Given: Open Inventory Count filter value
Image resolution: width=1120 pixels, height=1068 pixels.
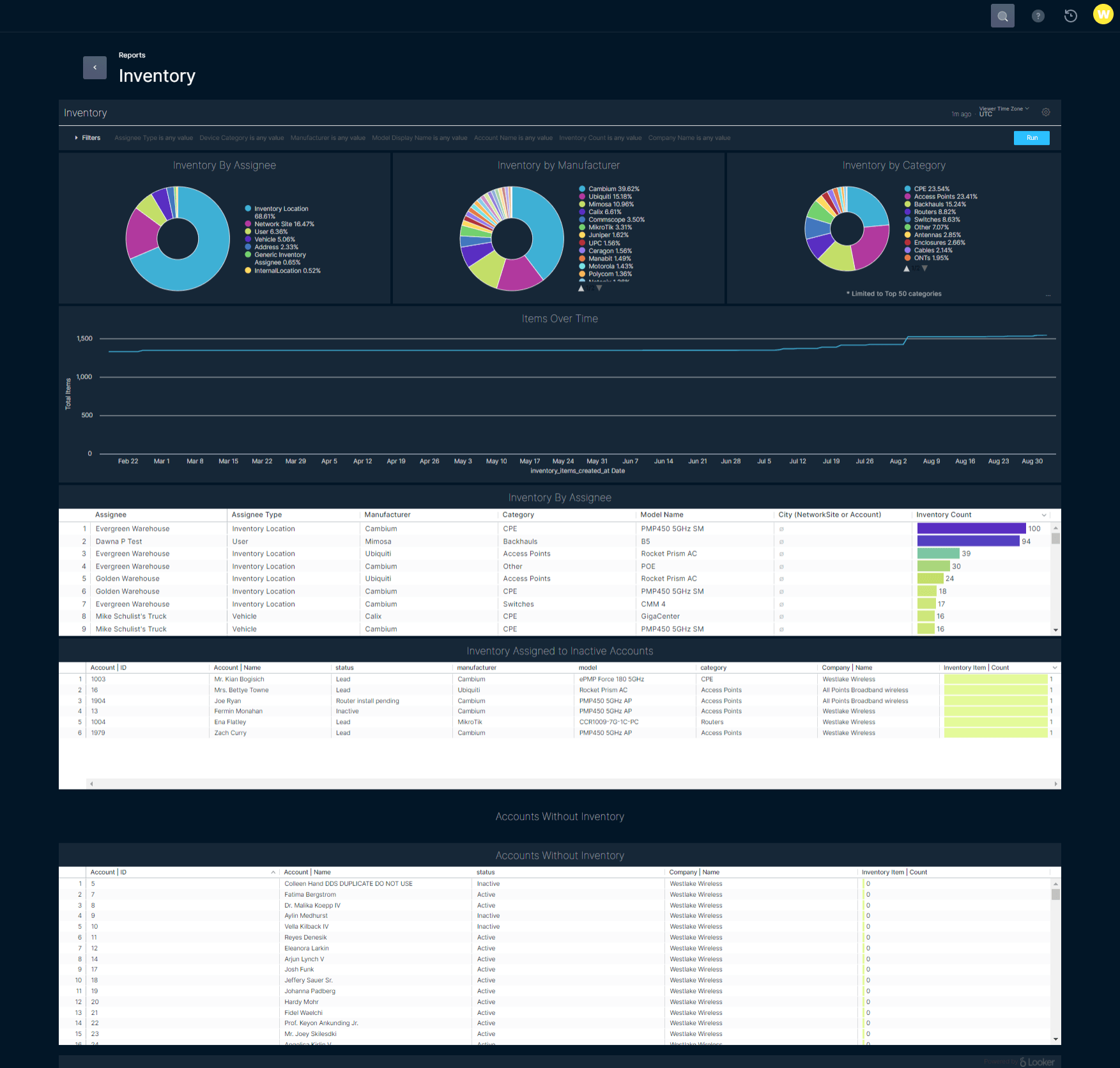Looking at the screenshot, I should (x=600, y=138).
